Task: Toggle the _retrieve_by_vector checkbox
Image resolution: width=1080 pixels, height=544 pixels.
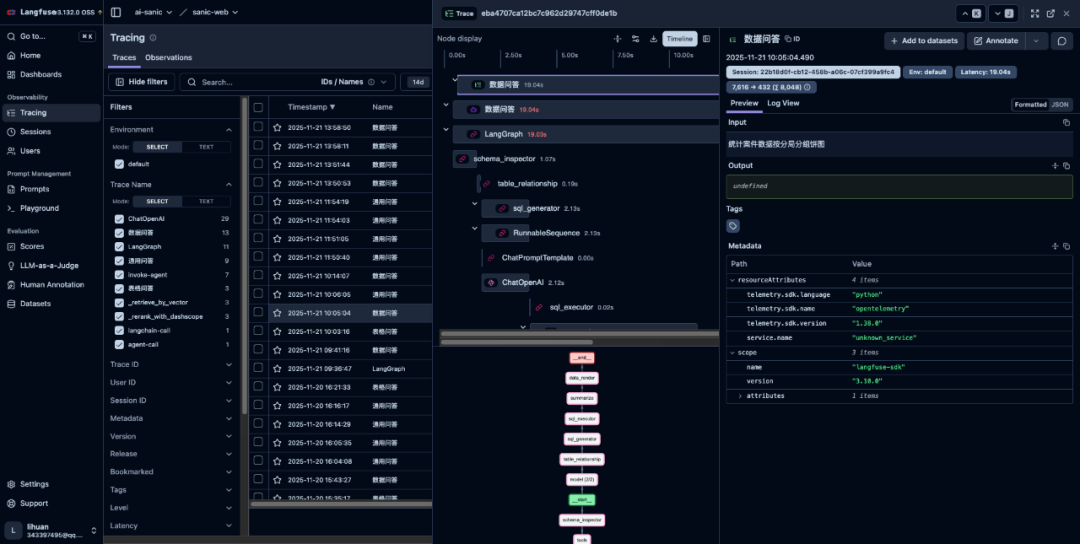Action: point(119,302)
